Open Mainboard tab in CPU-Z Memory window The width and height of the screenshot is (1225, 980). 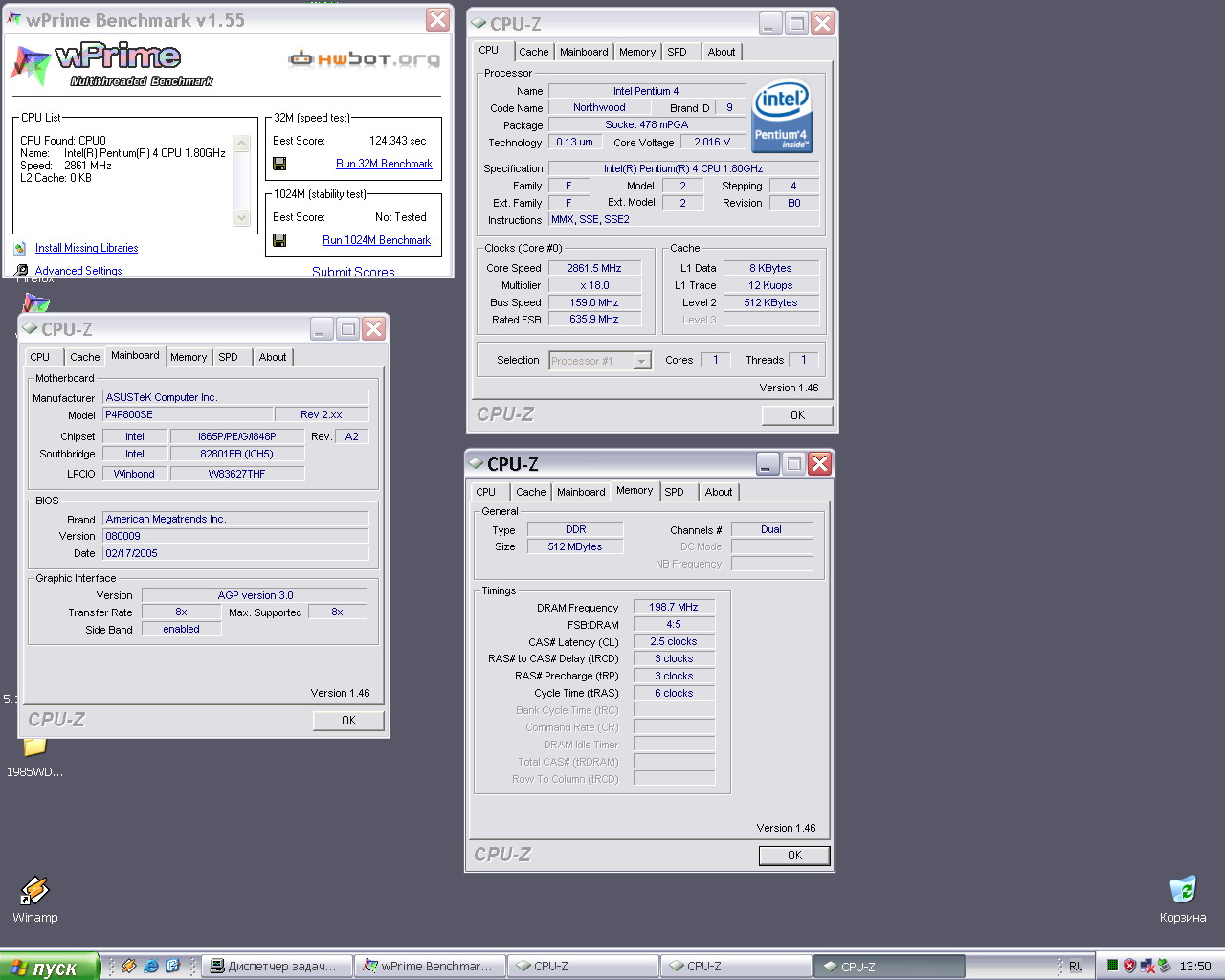pyautogui.click(x=581, y=492)
